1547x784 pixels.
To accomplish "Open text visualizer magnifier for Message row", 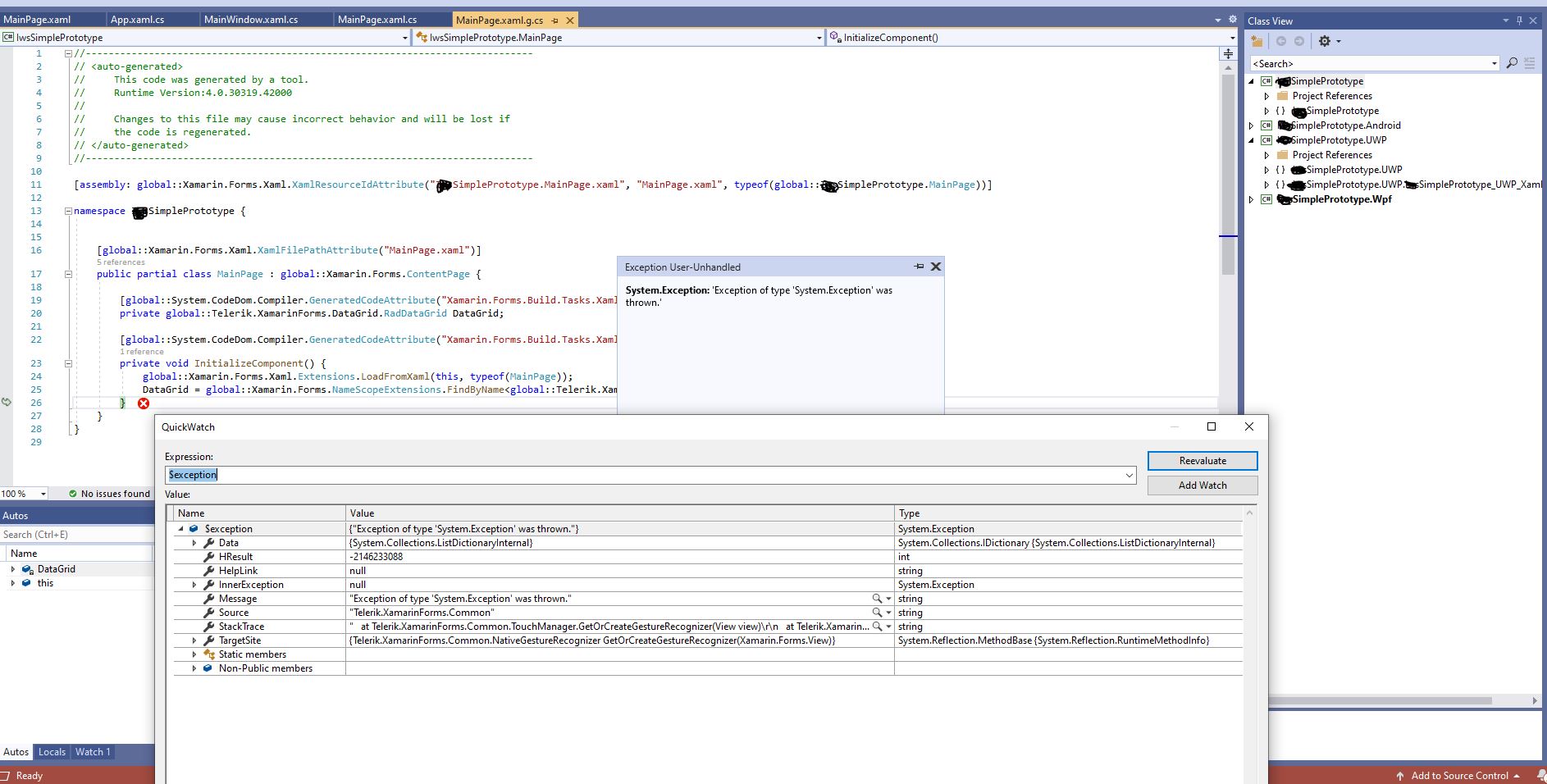I will coord(877,599).
